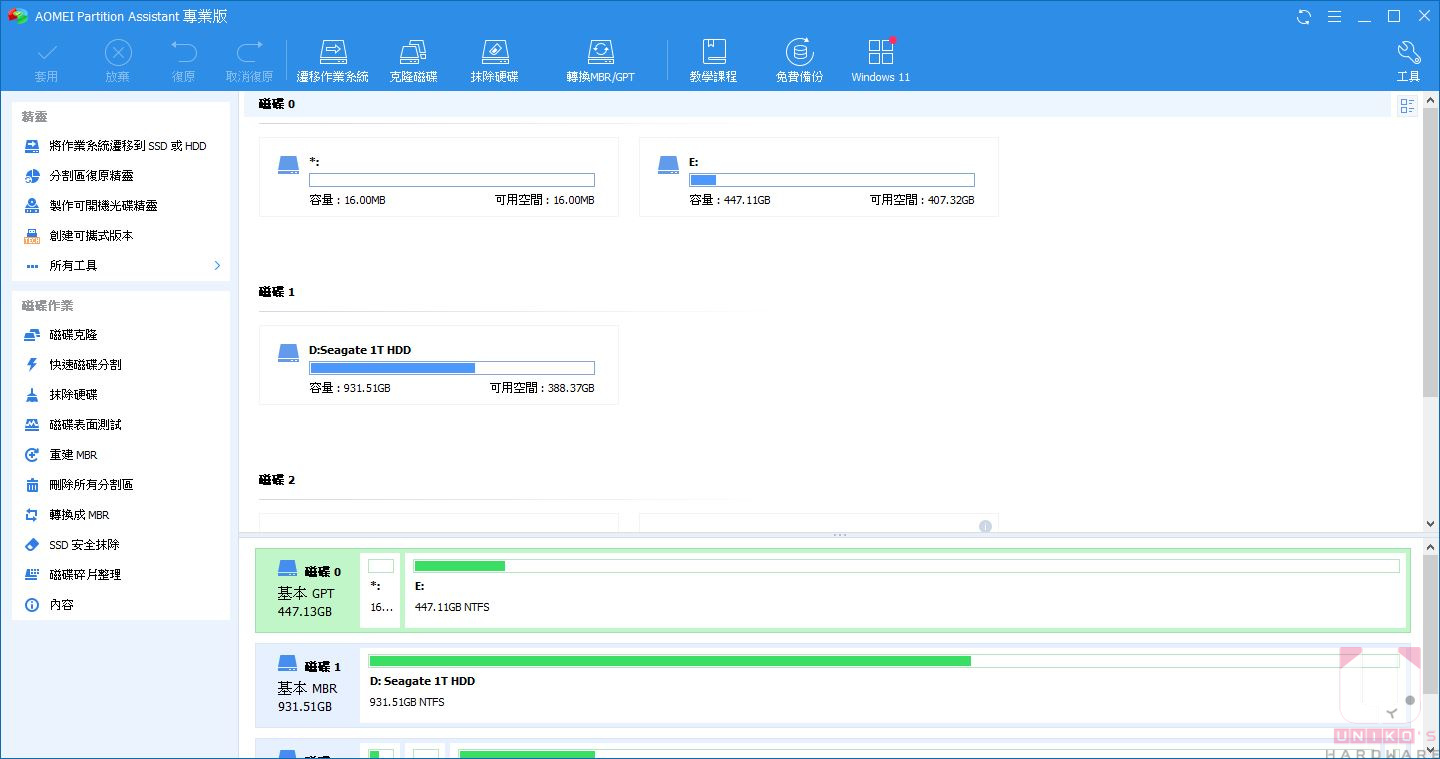Image resolution: width=1440 pixels, height=759 pixels.
Task: Click the 復原 (Undo) toolbar icon
Action: click(x=183, y=61)
